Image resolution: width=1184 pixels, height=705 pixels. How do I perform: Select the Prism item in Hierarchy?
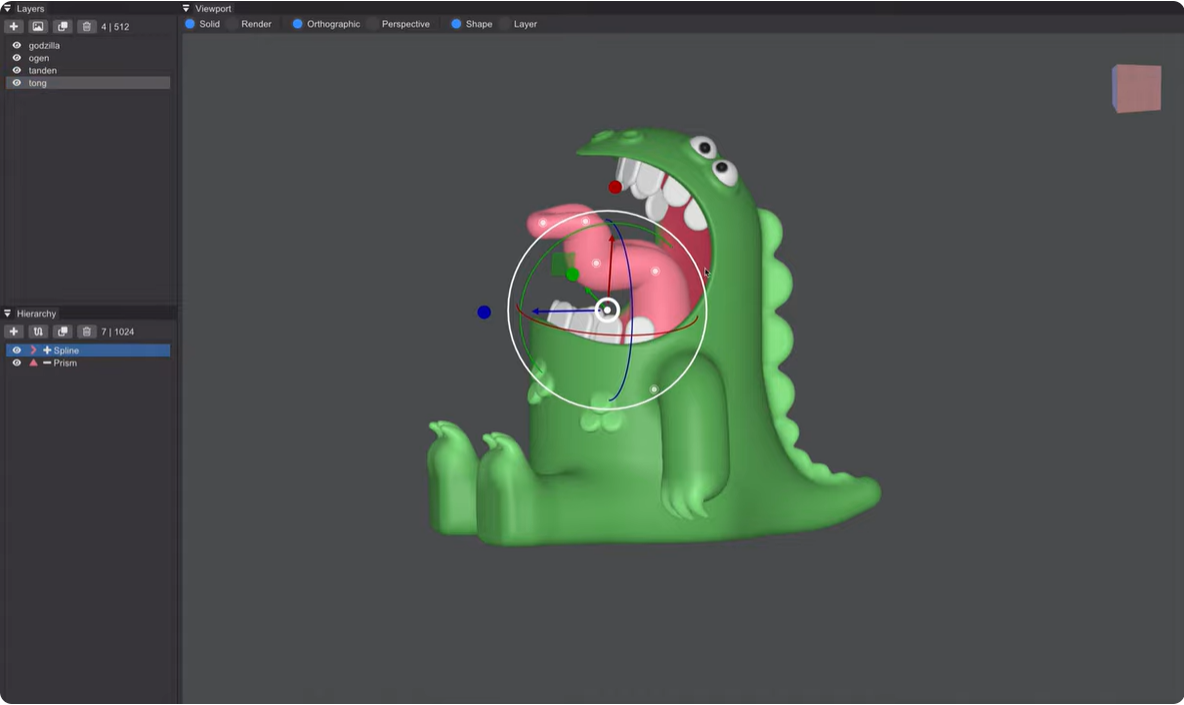65,363
